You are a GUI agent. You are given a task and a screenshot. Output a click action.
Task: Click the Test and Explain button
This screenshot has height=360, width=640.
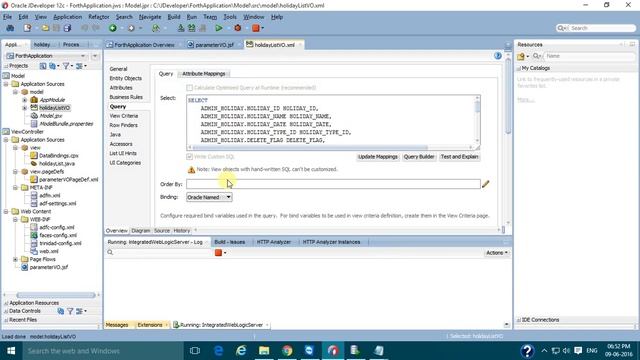[x=459, y=157]
